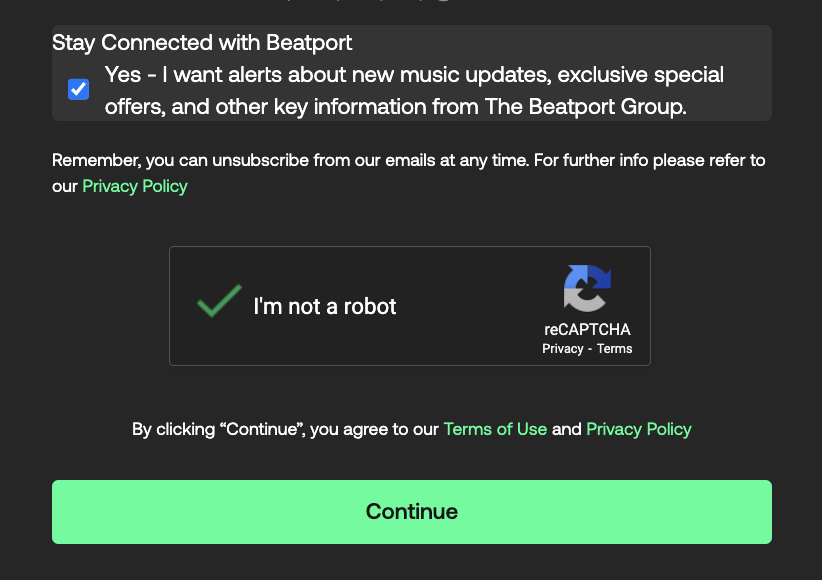
Task: Click the "The Beatport Group" text in label
Action: click(585, 106)
